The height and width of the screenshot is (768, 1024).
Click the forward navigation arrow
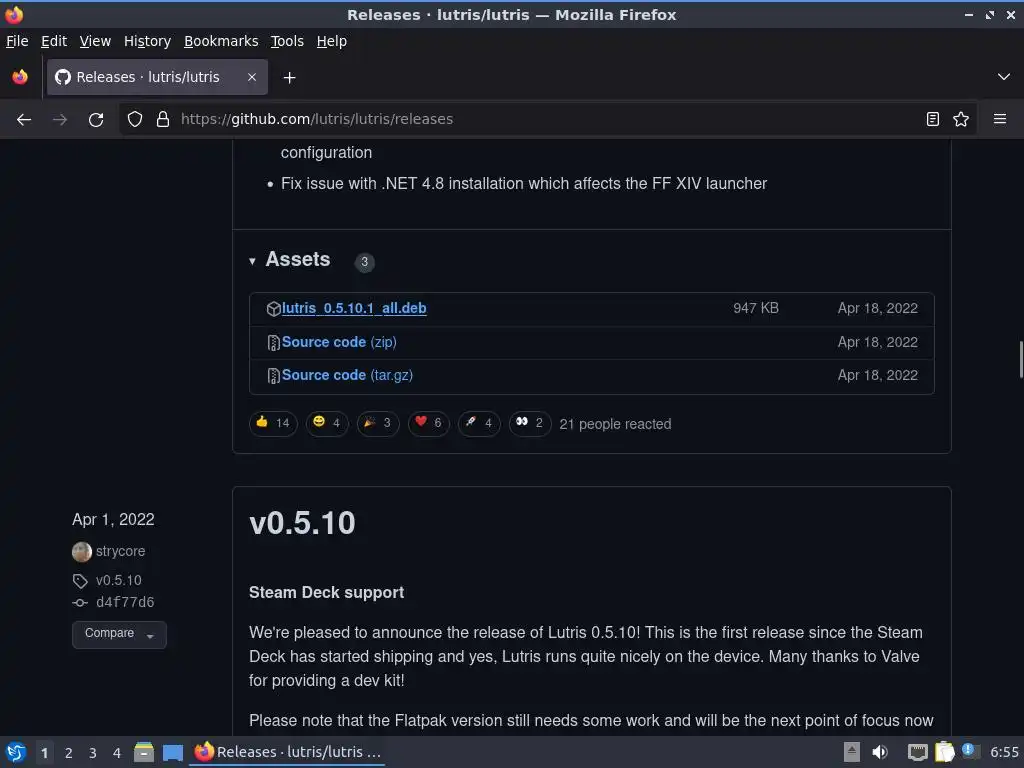pos(59,120)
